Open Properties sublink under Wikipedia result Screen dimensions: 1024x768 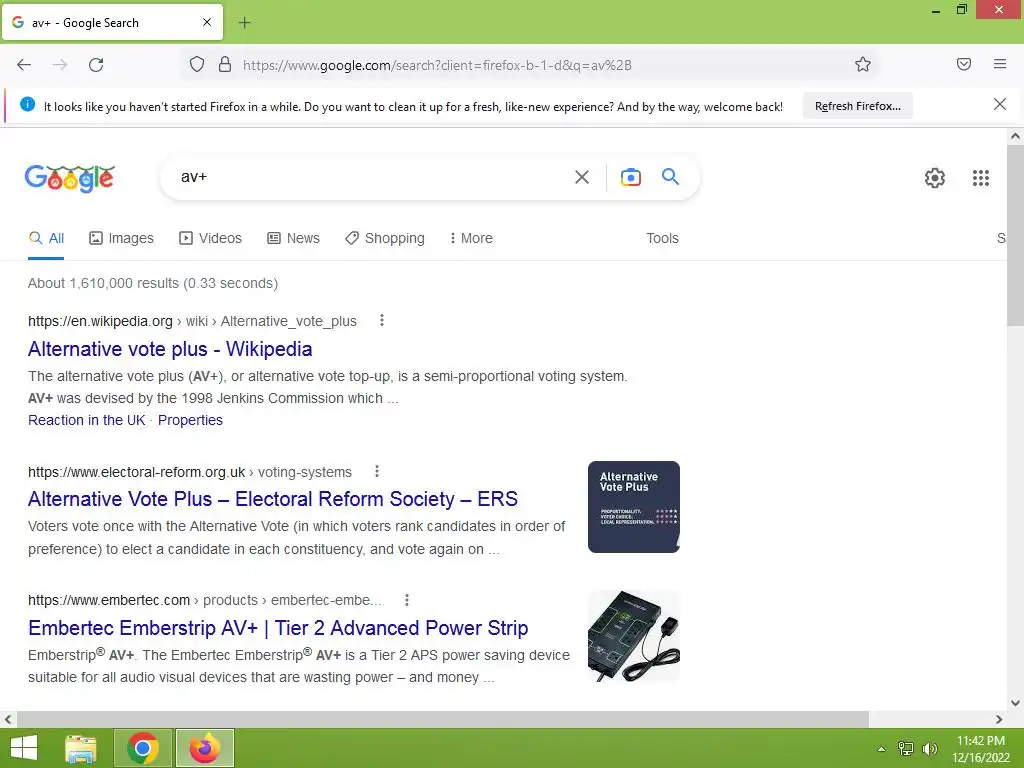coord(190,420)
